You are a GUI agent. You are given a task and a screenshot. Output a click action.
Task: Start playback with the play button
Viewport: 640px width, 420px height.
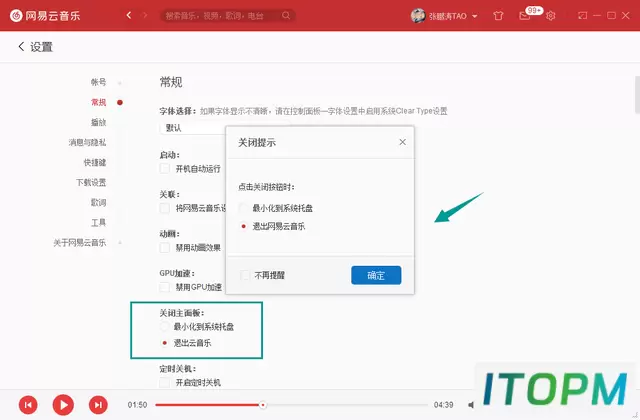coord(63,405)
